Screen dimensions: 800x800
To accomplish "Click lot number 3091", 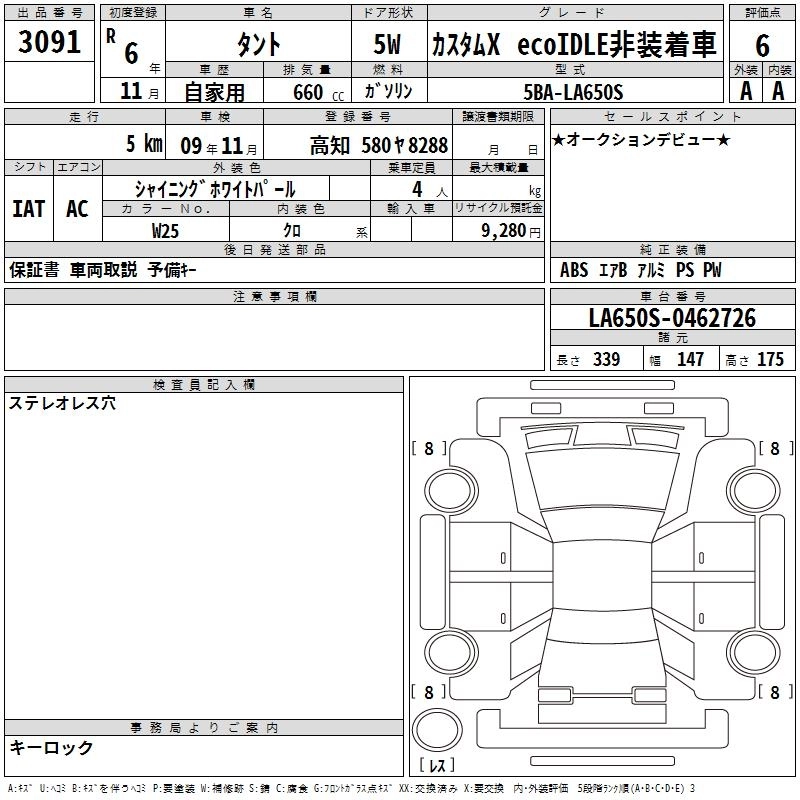I will coord(50,44).
